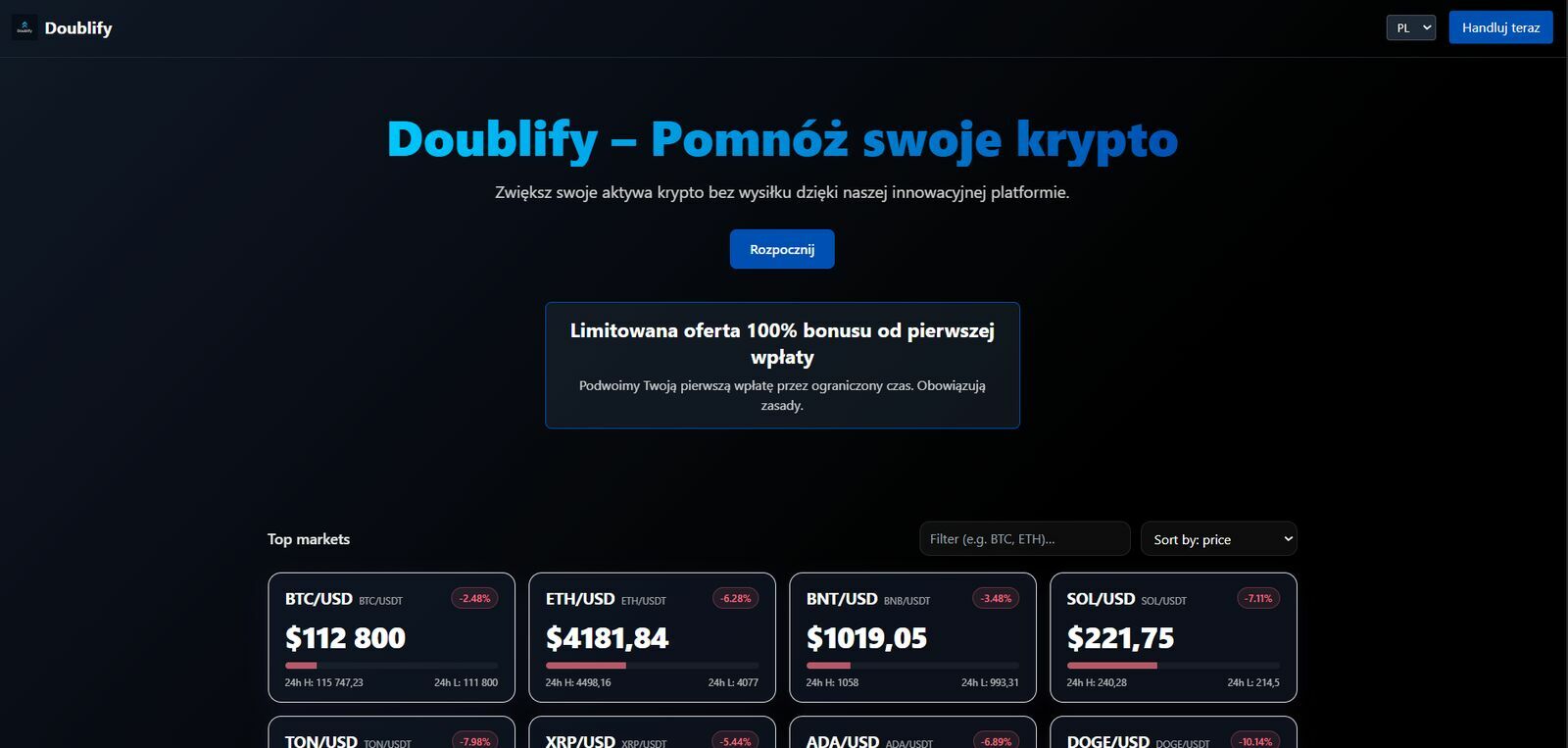The image size is (1568, 748).
Task: Click the Doublify brand name link
Action: coord(78,28)
